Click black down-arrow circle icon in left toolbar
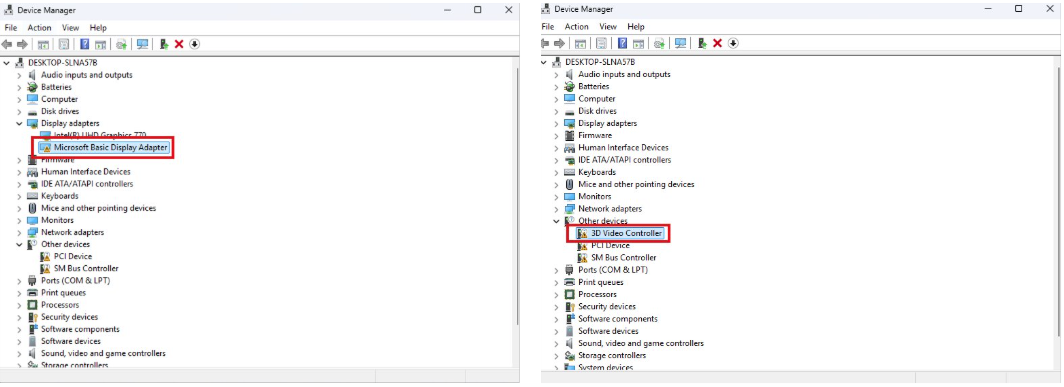 [195, 44]
